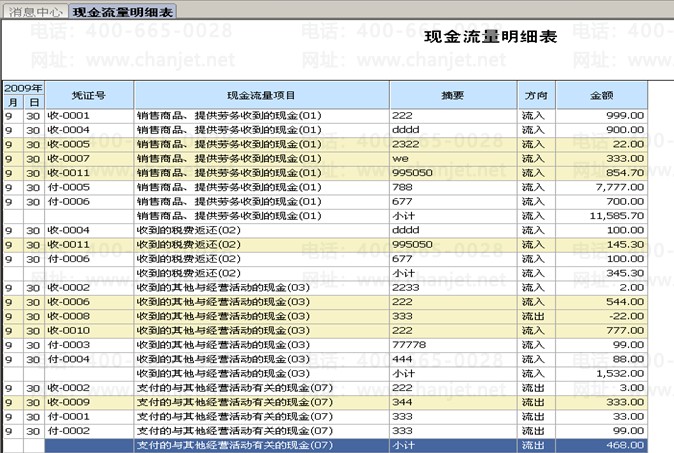Click amount cell 999.00
The height and width of the screenshot is (453, 674).
[601, 116]
